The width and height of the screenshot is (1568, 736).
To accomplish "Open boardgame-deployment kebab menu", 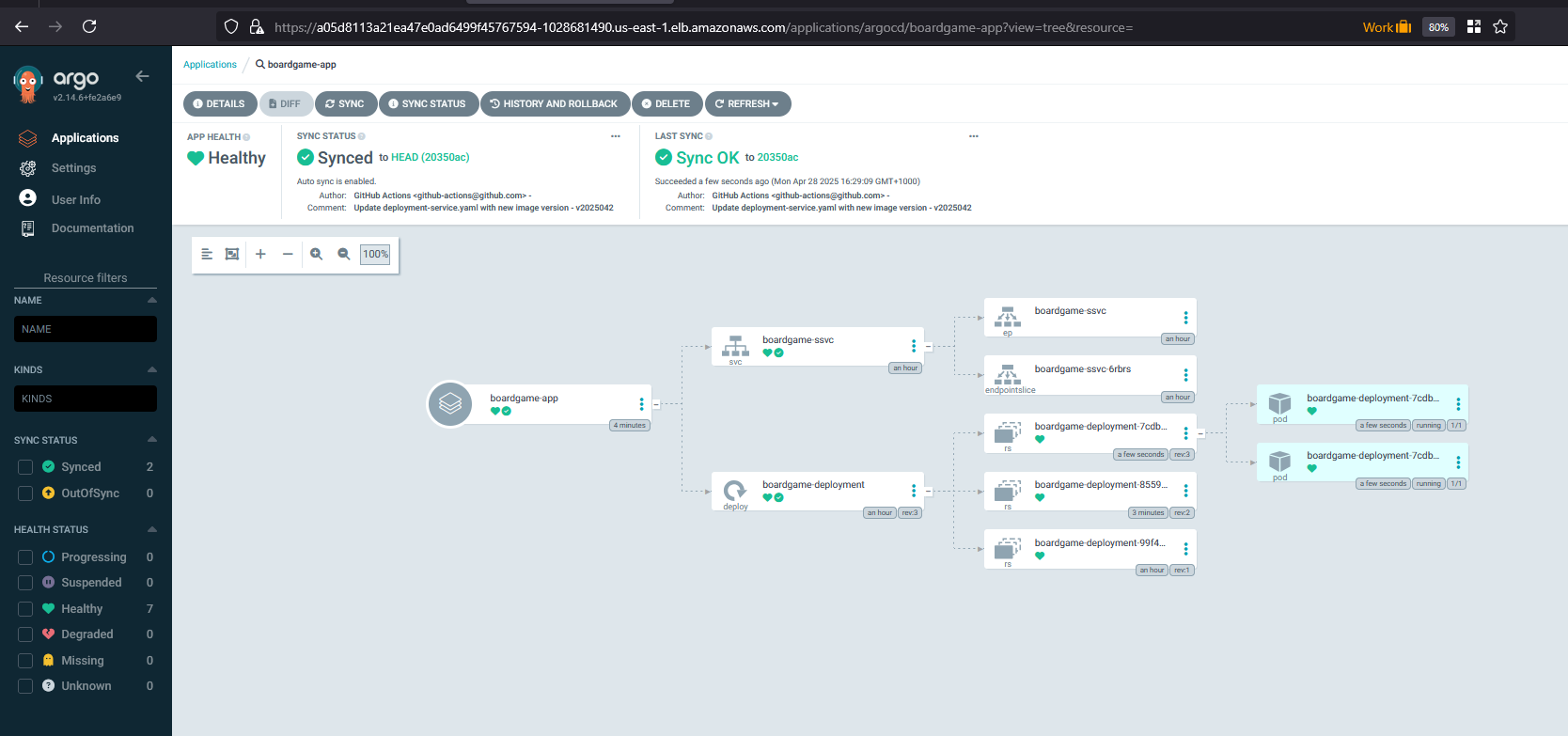I will (x=914, y=491).
